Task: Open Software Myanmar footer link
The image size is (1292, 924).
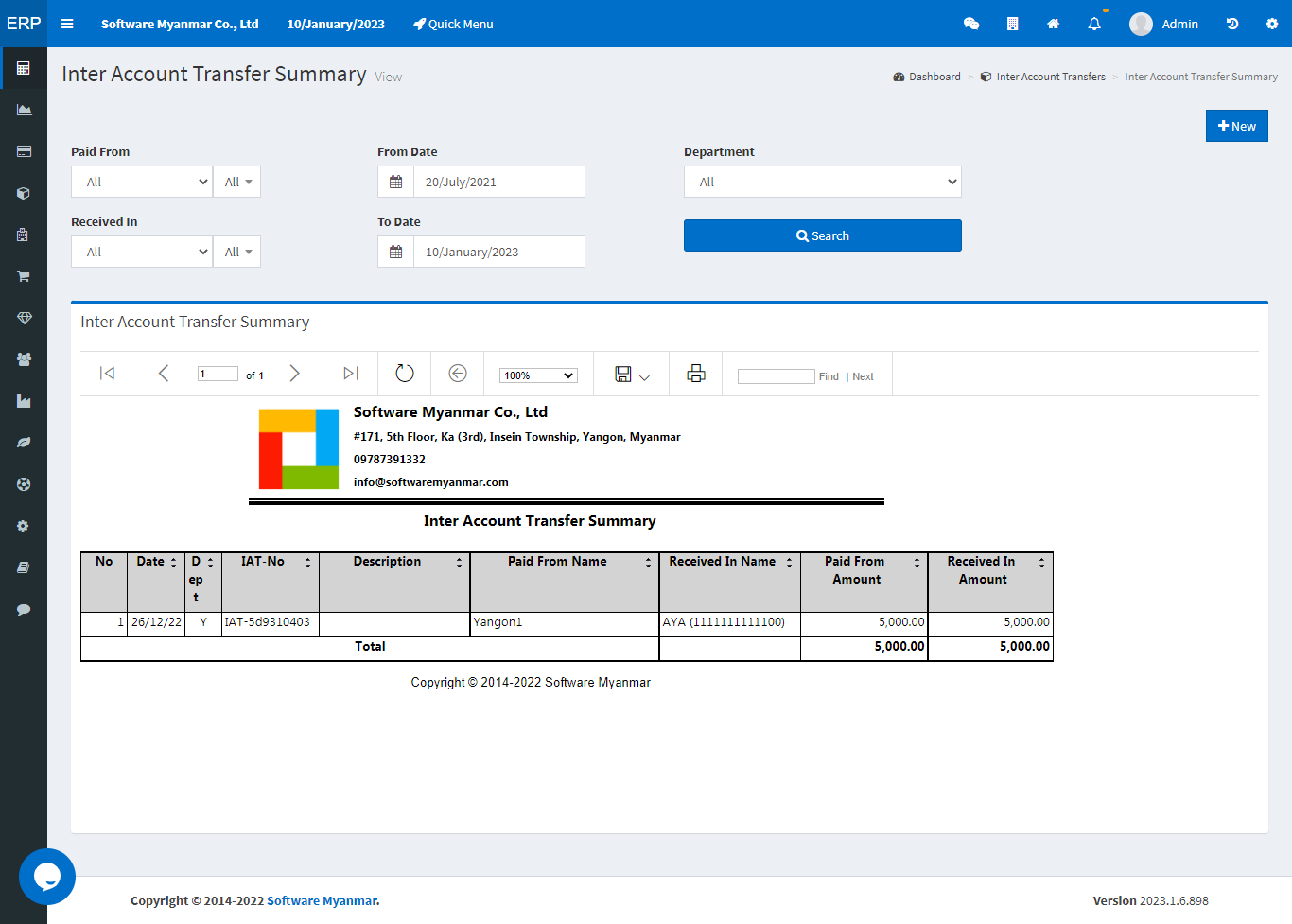Action: point(322,900)
